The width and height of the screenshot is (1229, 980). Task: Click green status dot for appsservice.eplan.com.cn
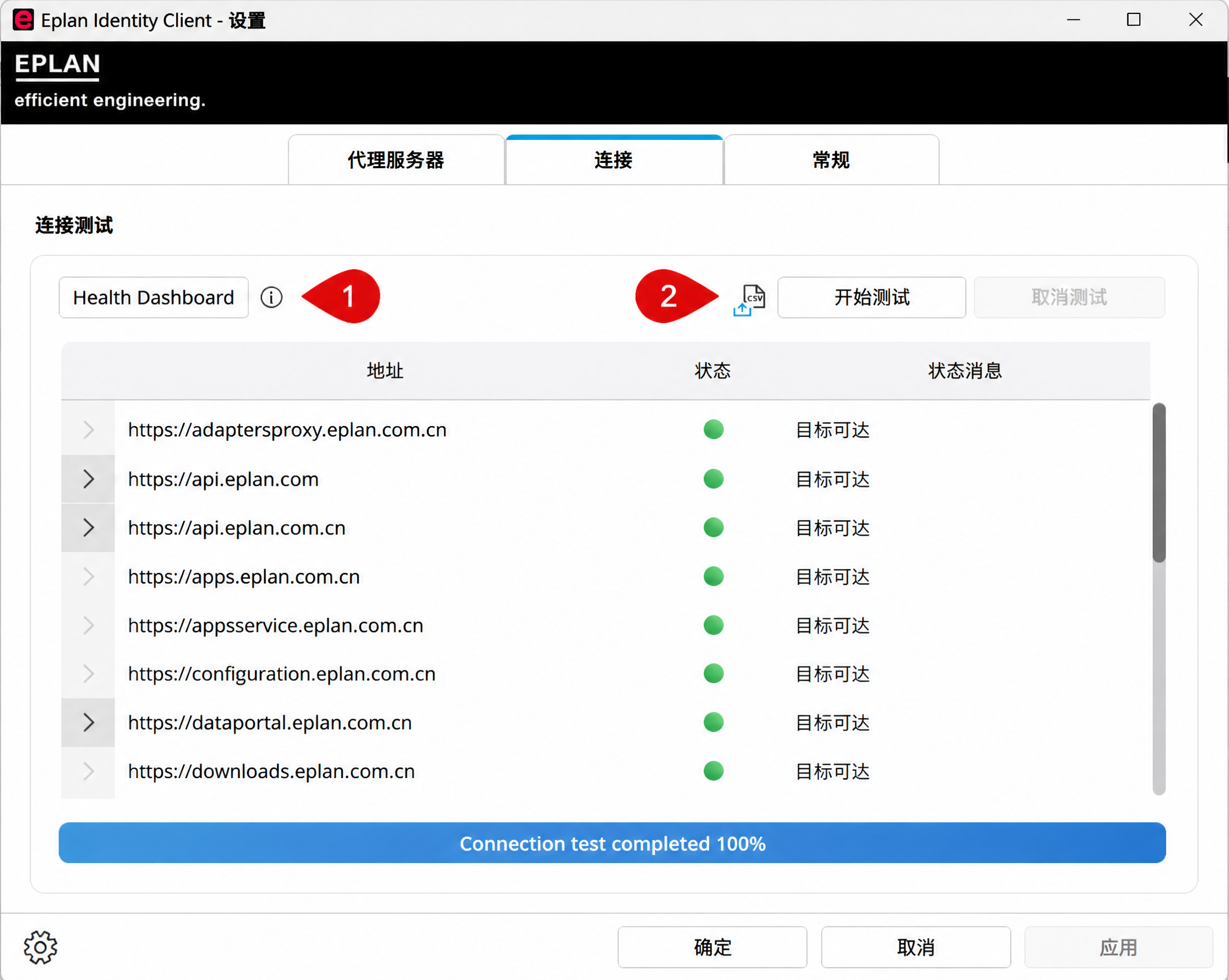click(713, 625)
